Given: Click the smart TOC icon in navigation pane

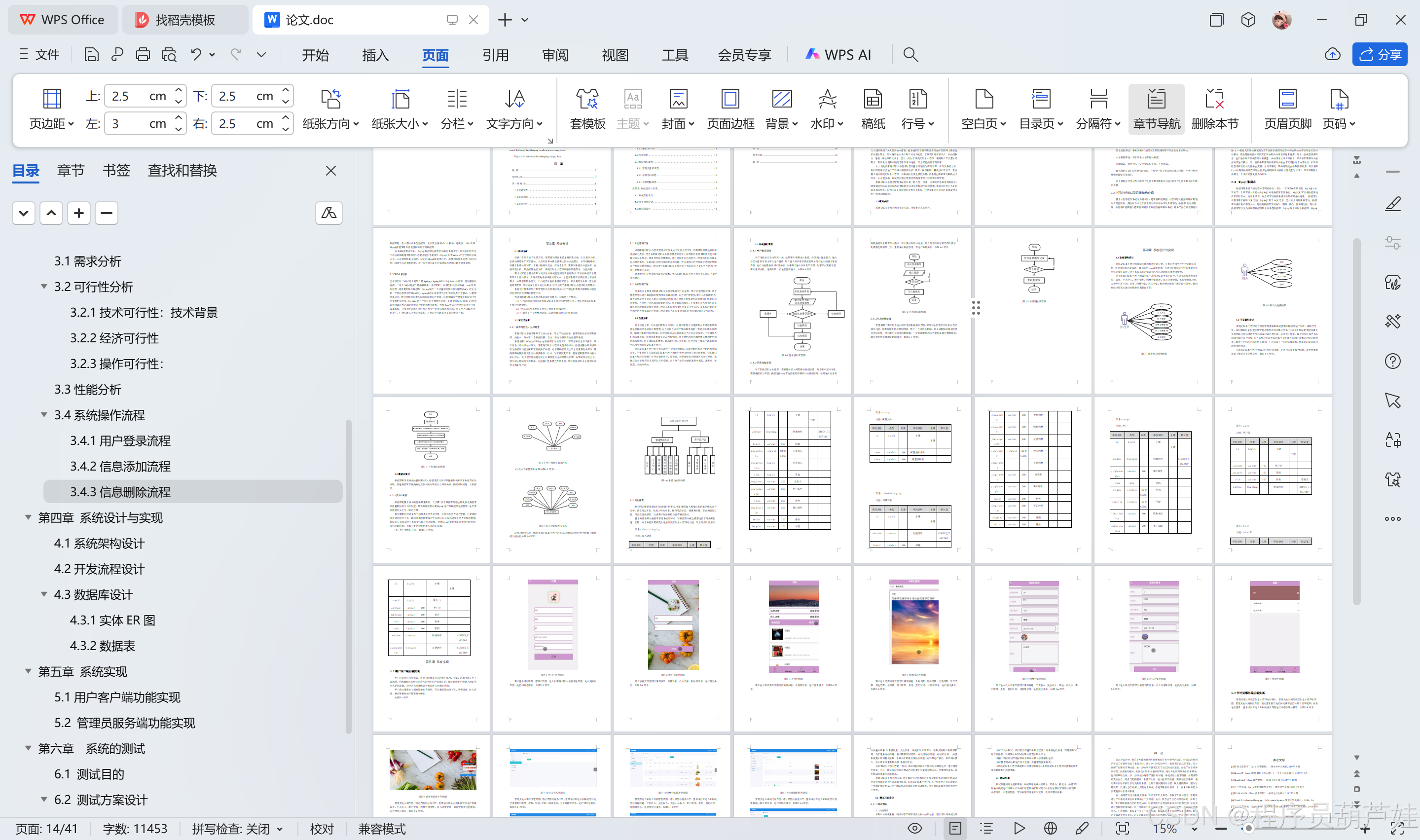Looking at the screenshot, I should coord(329,213).
